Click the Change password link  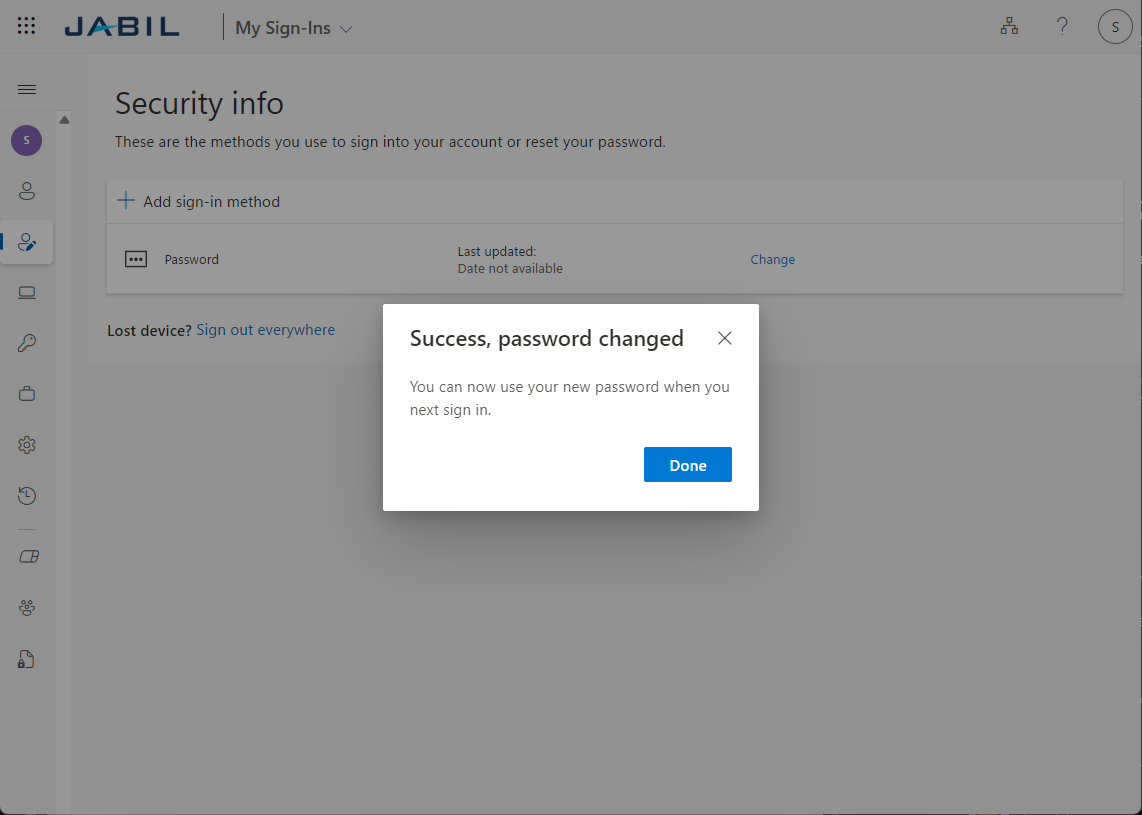(x=772, y=259)
